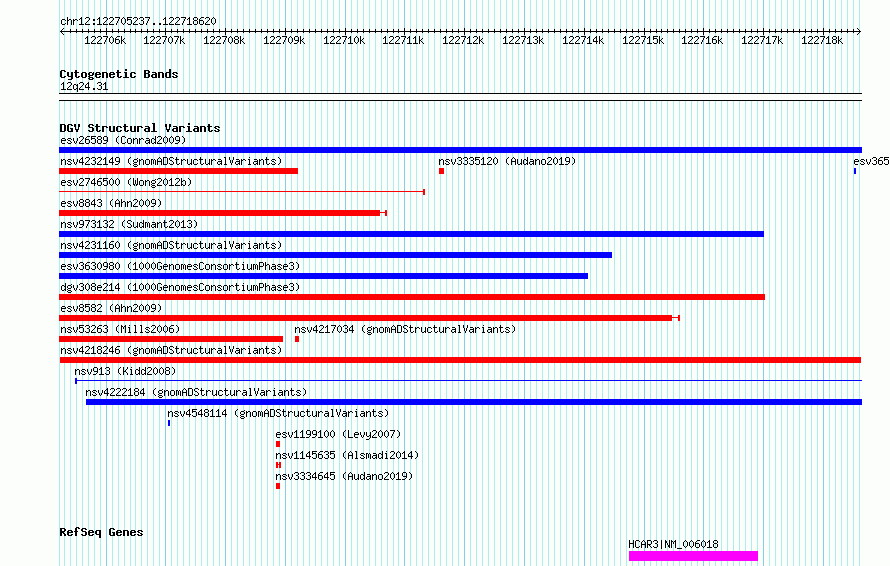Click the nsv3334645 (Audano2019) label

point(344,476)
